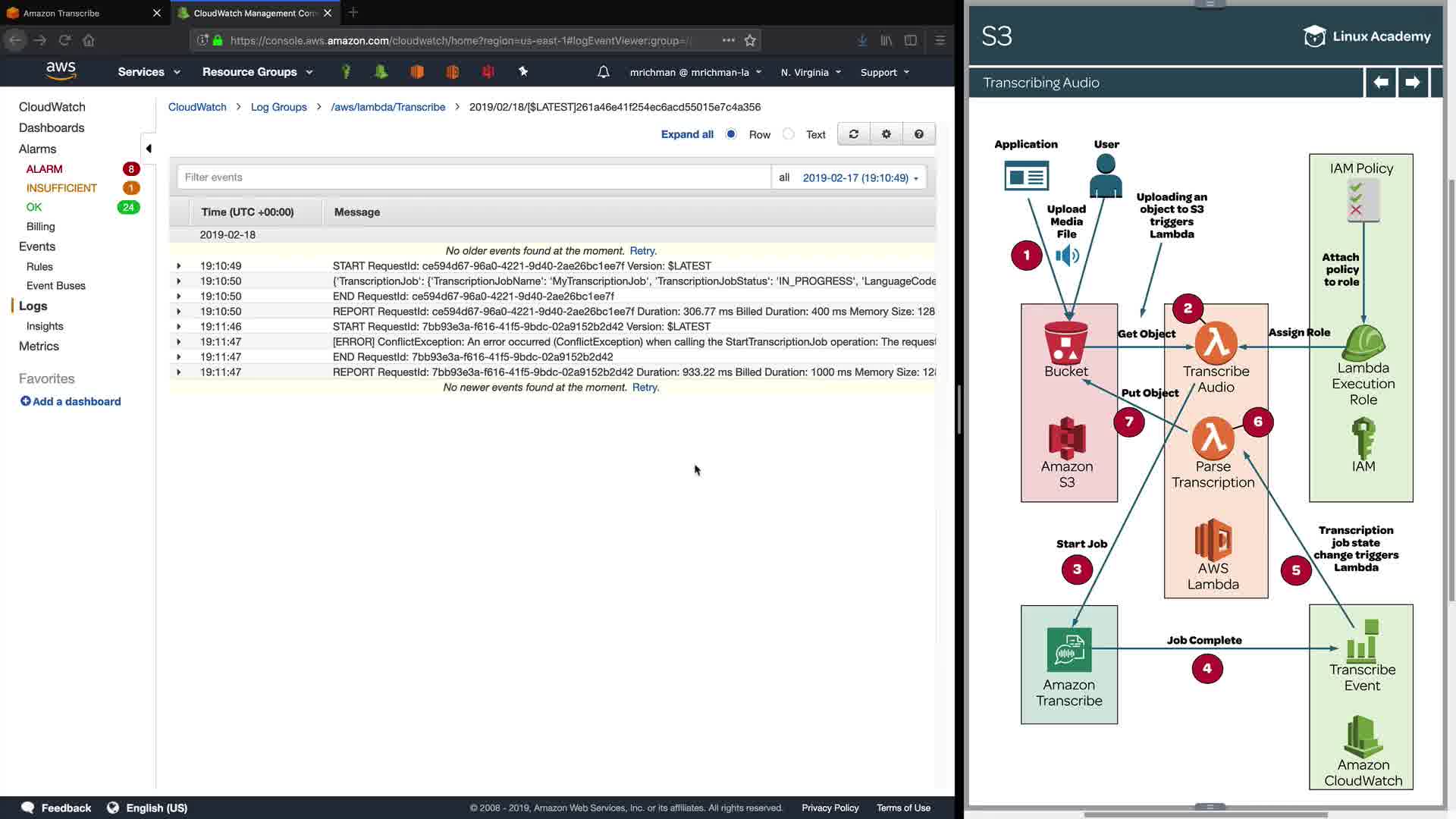Collapse the CloudWatch sidebar panel
The width and height of the screenshot is (1456, 819).
coord(149,149)
